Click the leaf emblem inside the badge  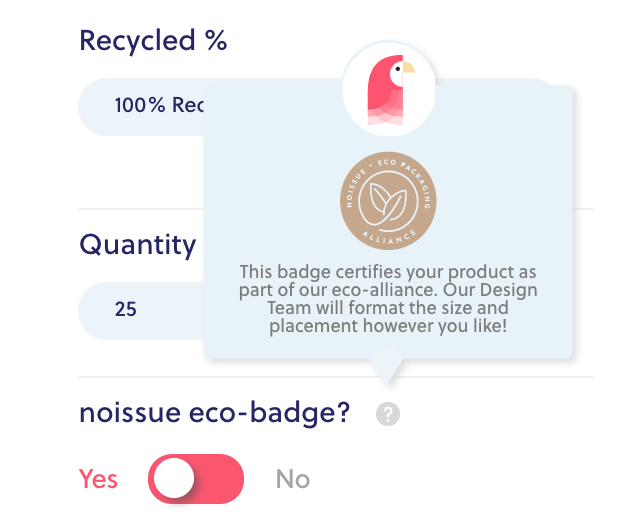coord(388,201)
